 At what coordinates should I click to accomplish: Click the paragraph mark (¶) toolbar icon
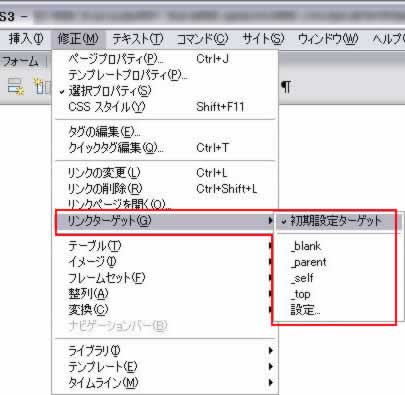pyautogui.click(x=286, y=87)
